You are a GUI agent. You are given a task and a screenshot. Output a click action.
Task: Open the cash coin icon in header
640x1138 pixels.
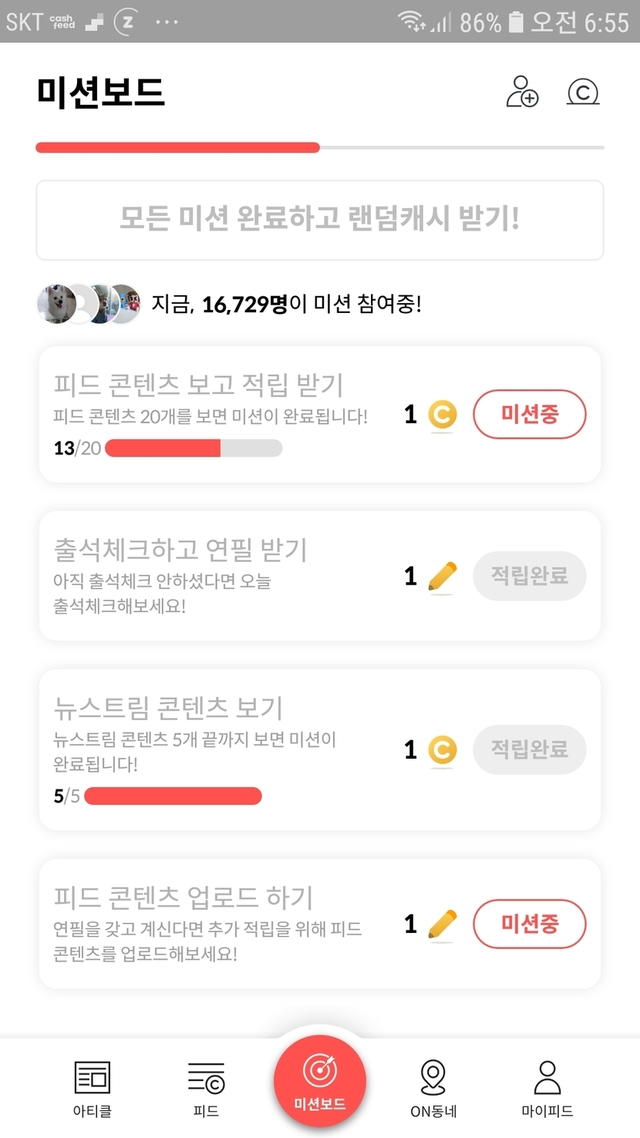coord(583,92)
